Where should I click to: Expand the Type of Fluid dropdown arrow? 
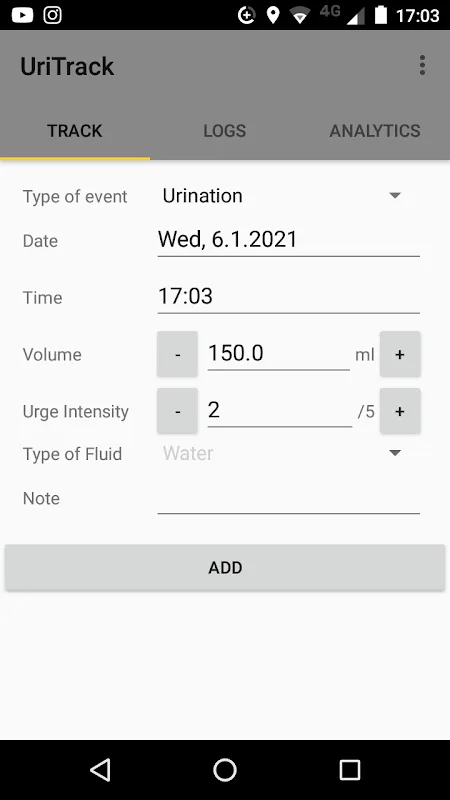click(x=395, y=453)
